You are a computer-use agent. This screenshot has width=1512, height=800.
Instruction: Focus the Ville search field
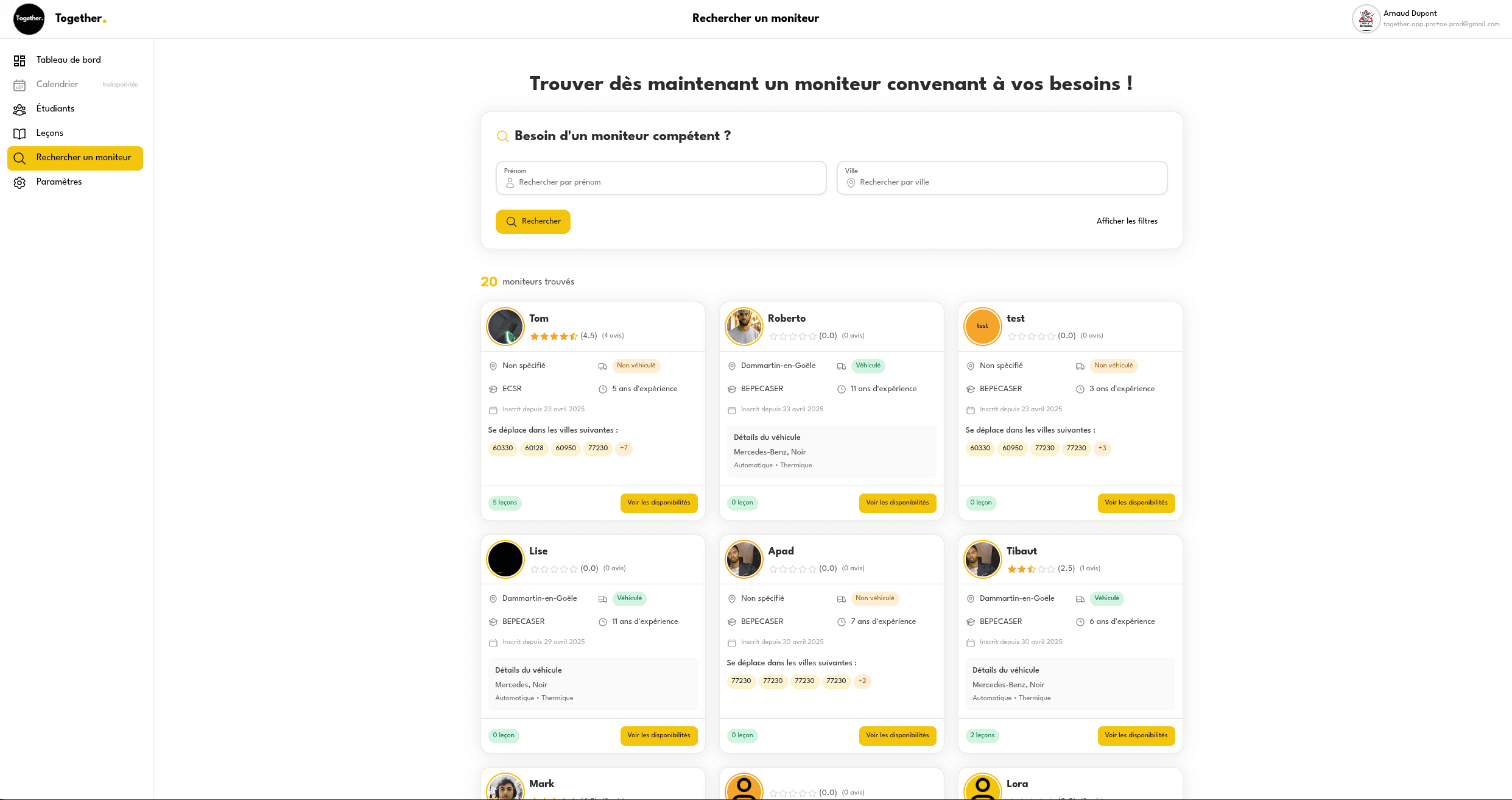[x=1002, y=178]
